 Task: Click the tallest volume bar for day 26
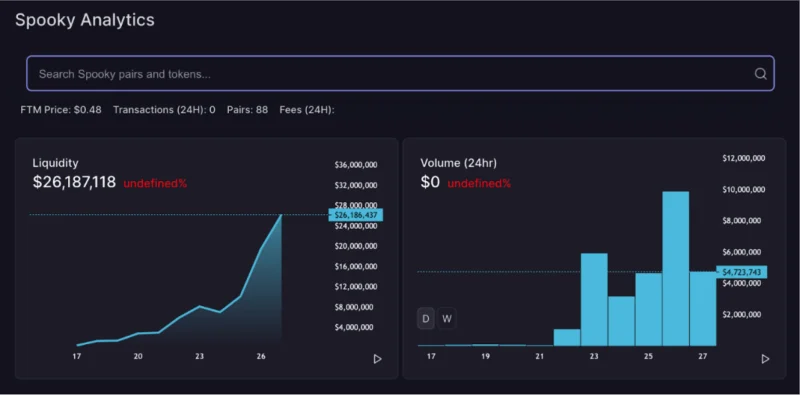(676, 269)
